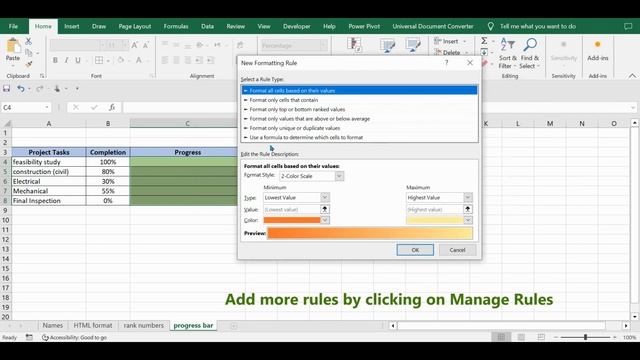Image resolution: width=640 pixels, height=360 pixels.
Task: Open the 'HTML format' sheet tab
Action: pos(93,325)
